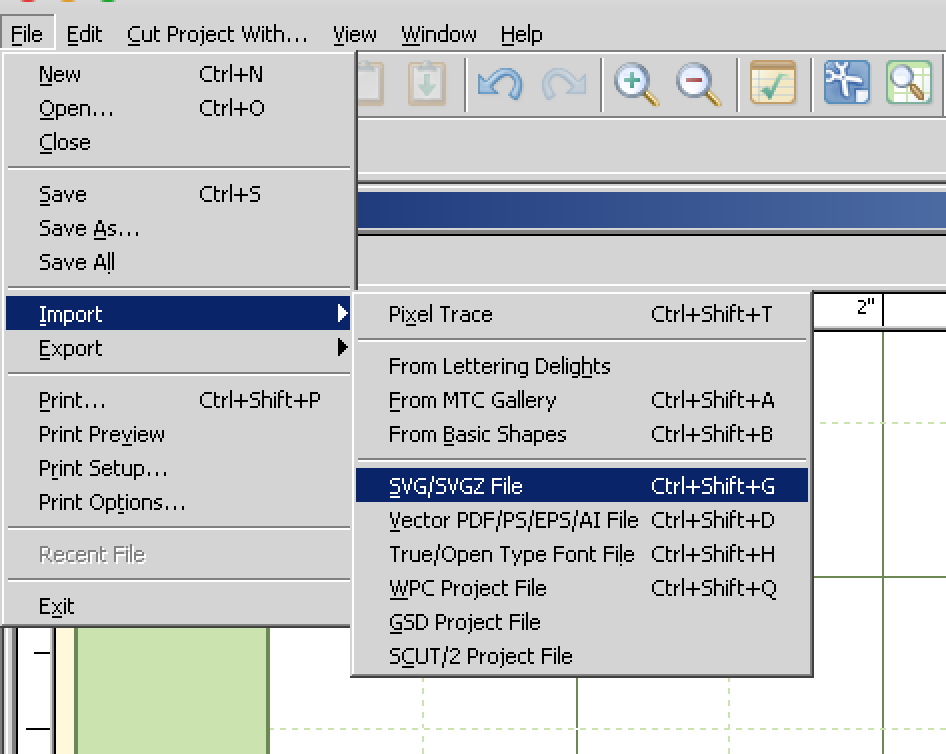
Task: Click the Redo arrow icon
Action: [x=563, y=83]
